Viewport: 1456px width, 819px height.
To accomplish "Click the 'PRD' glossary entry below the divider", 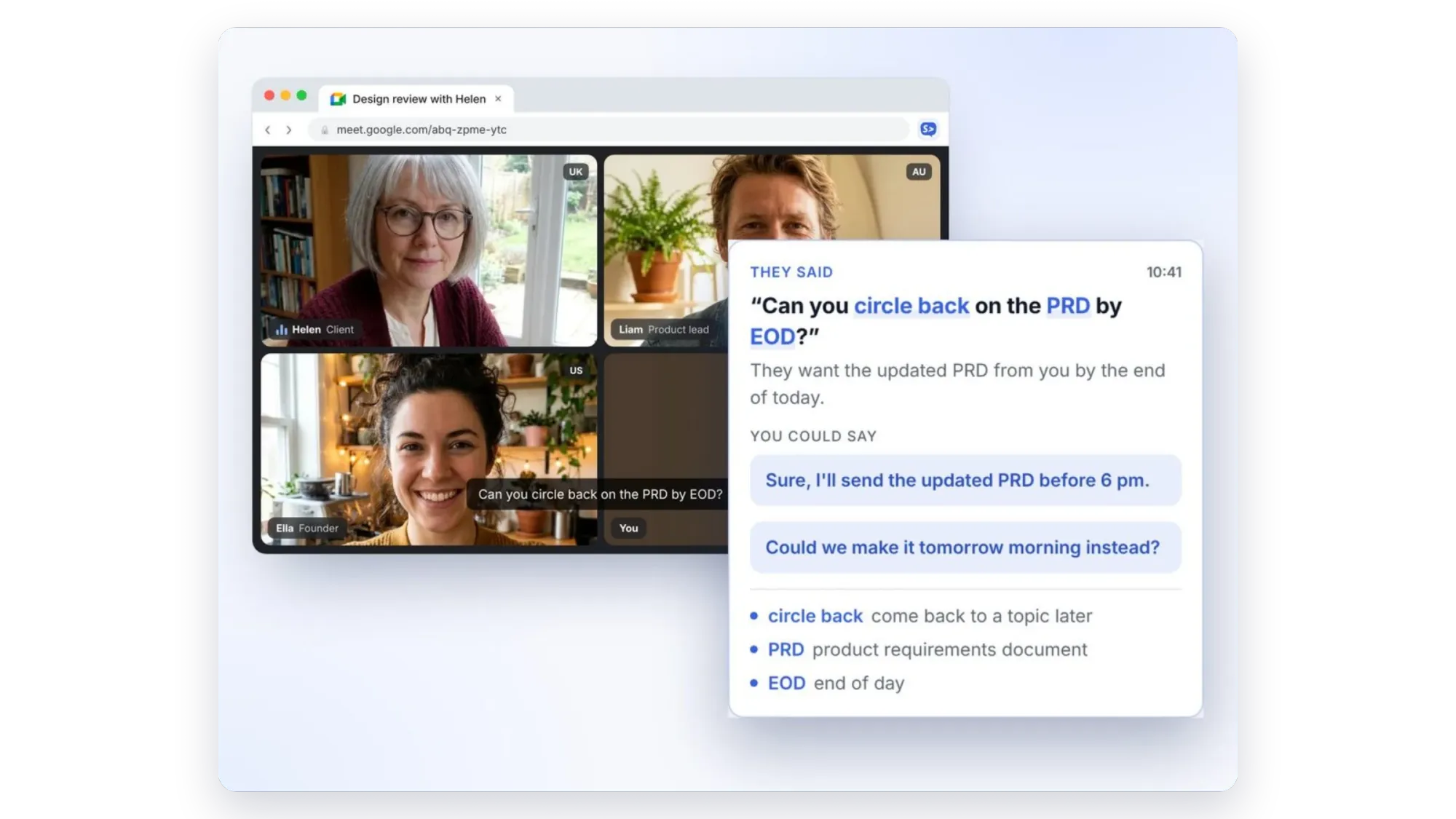I will point(919,649).
